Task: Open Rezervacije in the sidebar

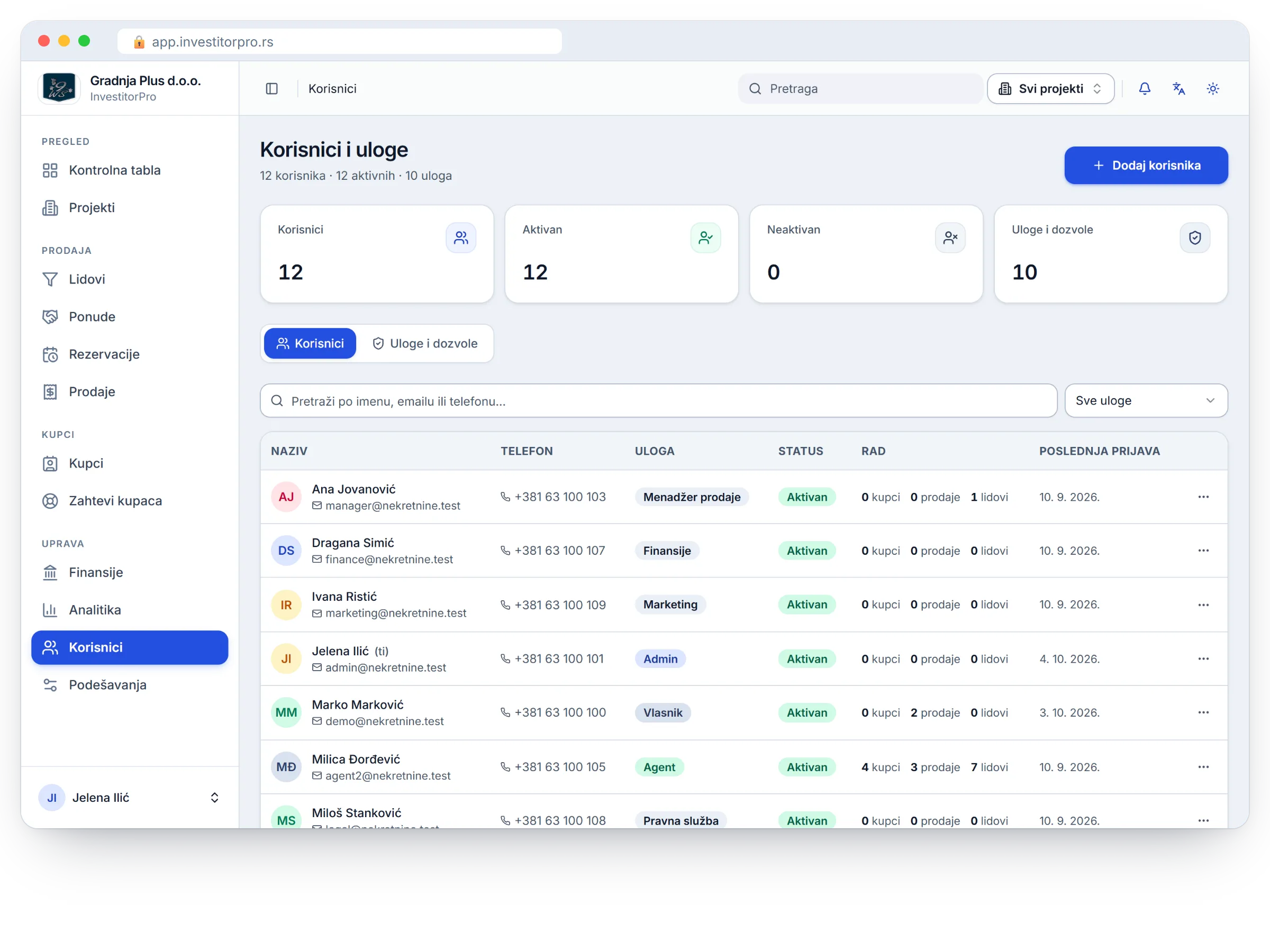Action: (x=130, y=354)
